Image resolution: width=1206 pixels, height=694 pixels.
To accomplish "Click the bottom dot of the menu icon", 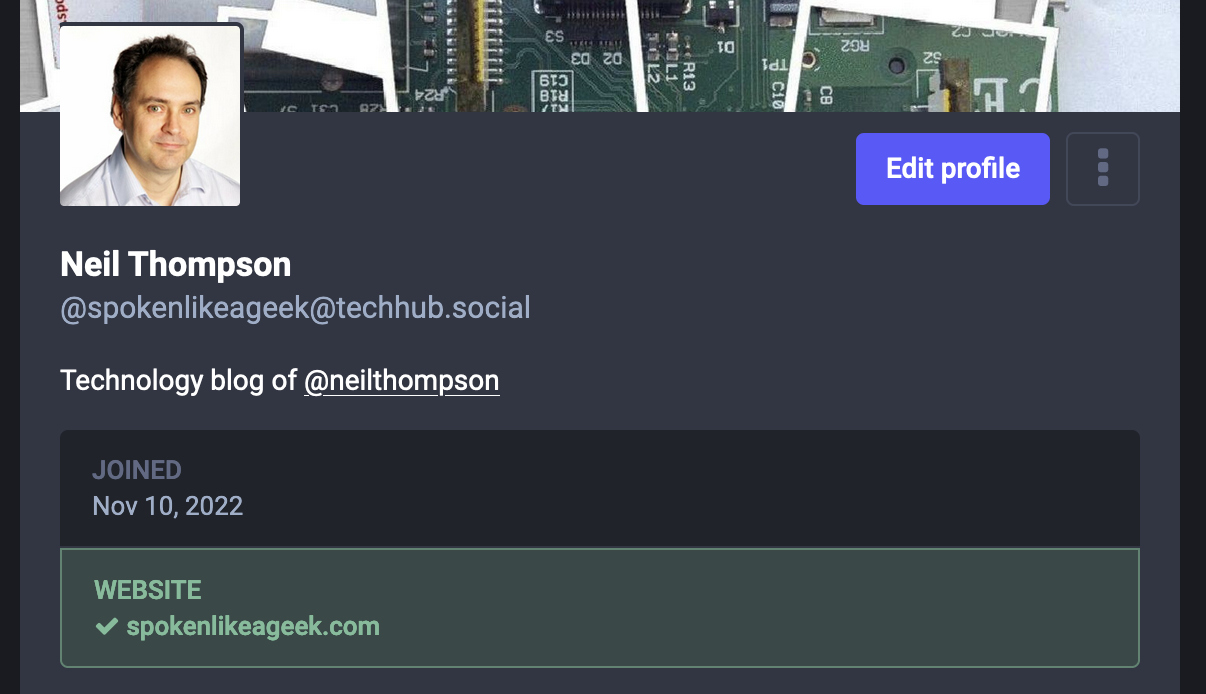I will [x=1103, y=182].
